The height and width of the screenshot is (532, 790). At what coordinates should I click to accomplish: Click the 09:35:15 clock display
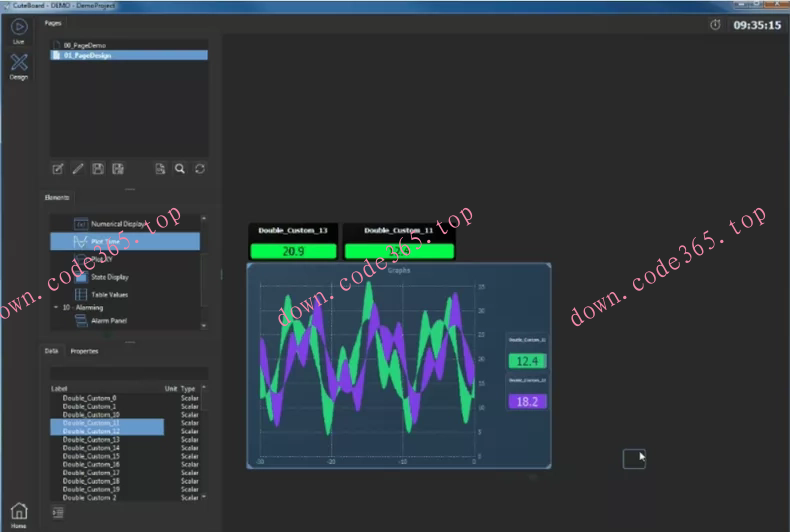pyautogui.click(x=757, y=25)
